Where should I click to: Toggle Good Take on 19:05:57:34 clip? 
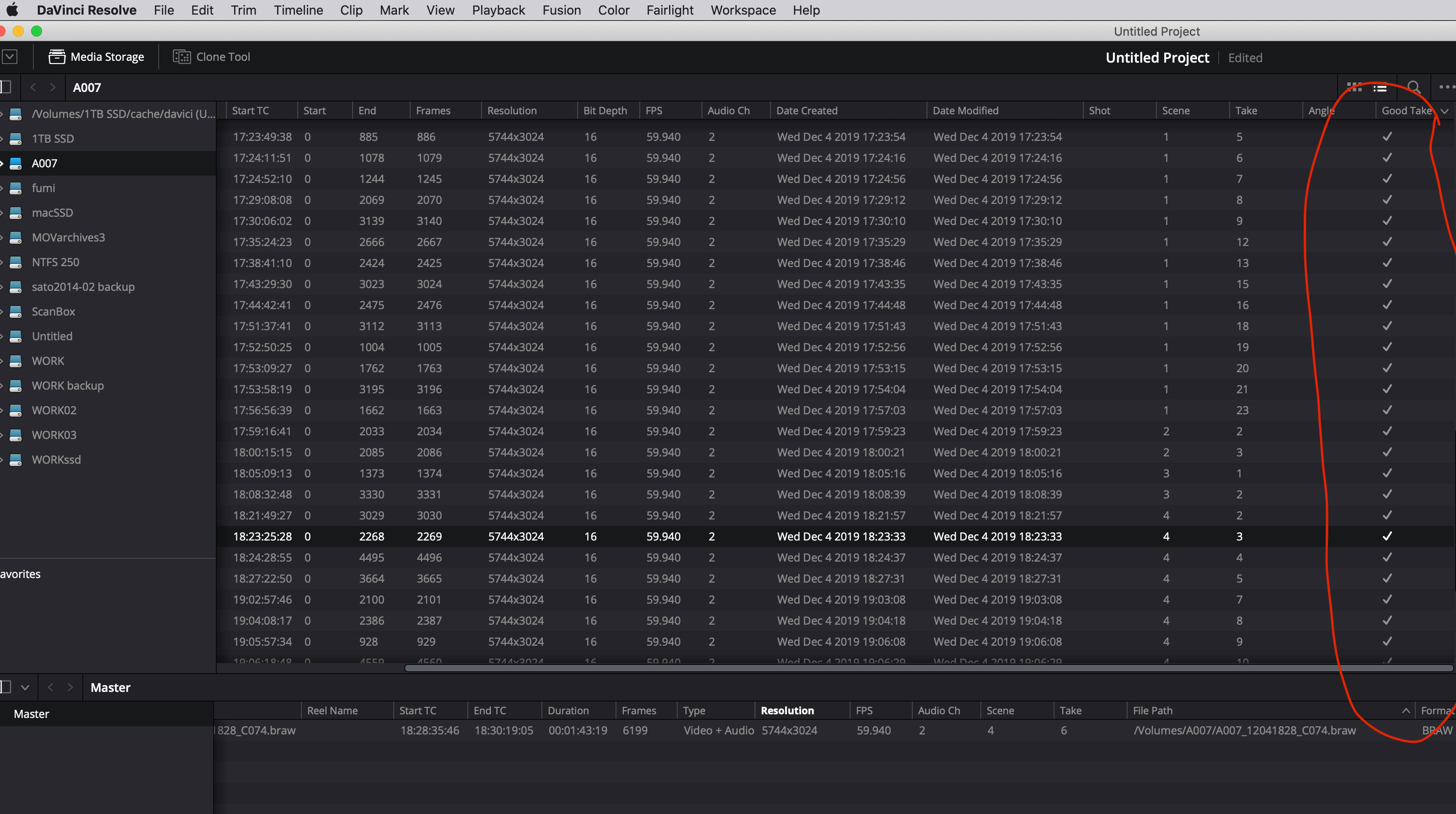pos(1387,641)
